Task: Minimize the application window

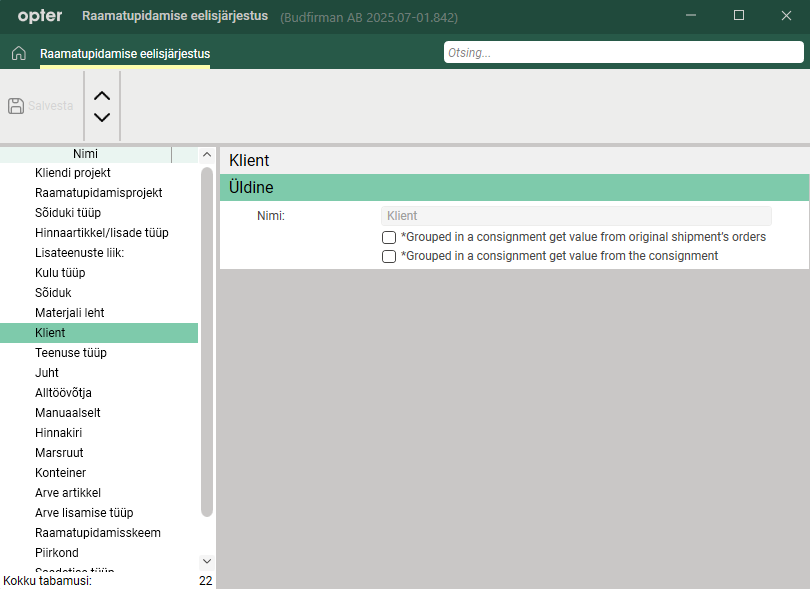Action: [x=692, y=16]
